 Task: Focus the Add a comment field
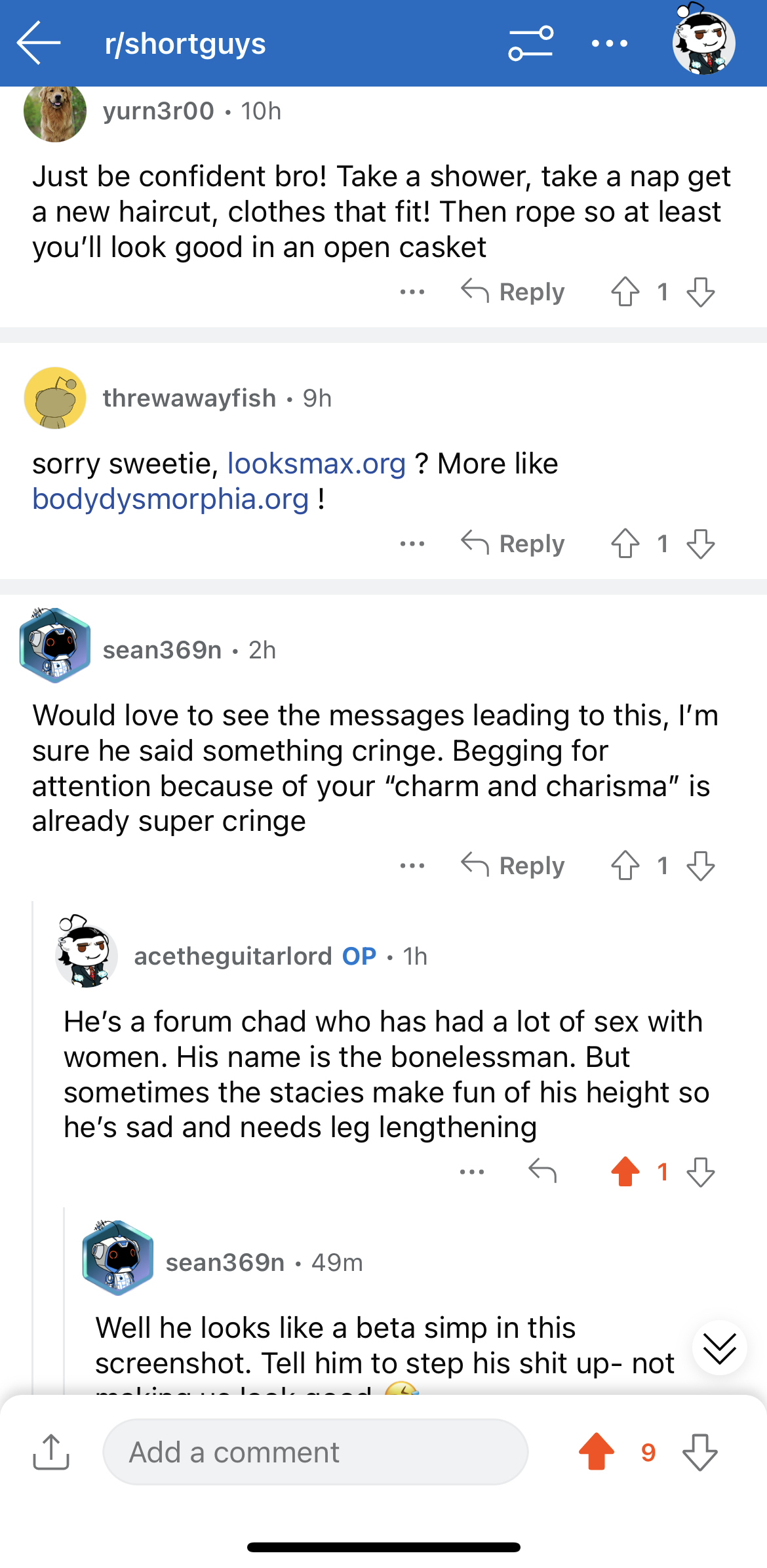[315, 1452]
